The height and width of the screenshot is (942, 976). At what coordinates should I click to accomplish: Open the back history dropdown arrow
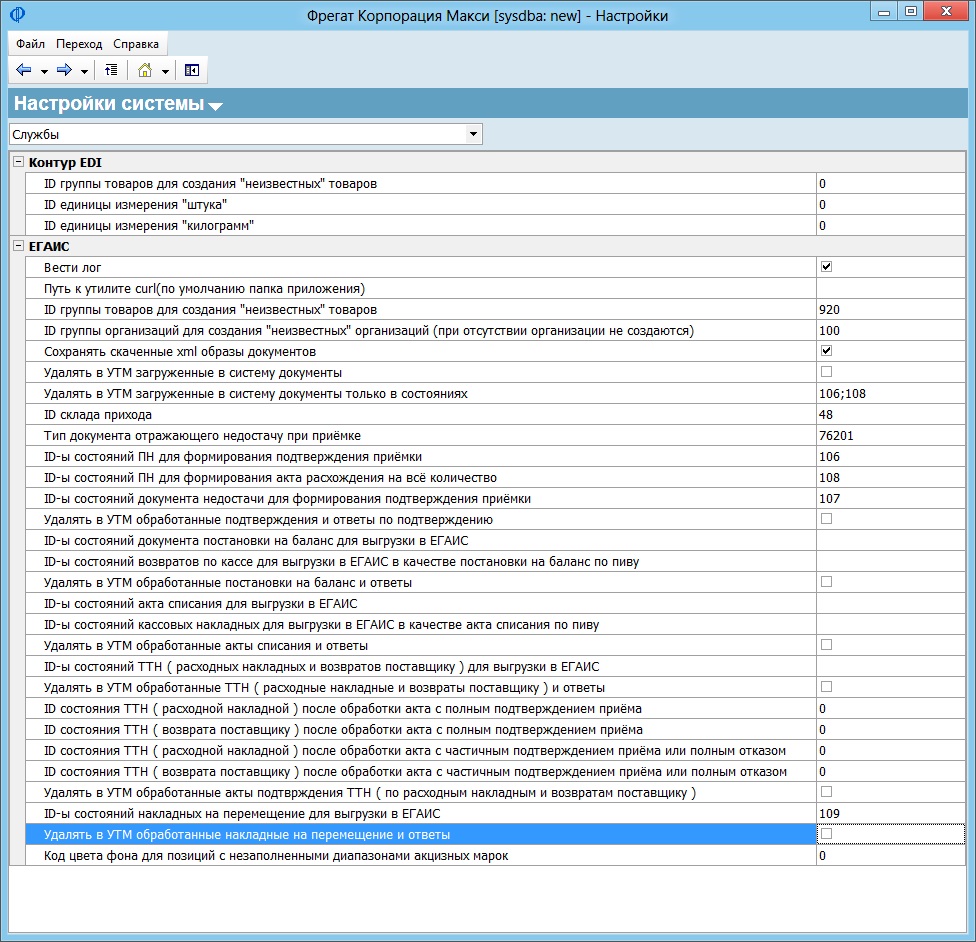(x=44, y=71)
